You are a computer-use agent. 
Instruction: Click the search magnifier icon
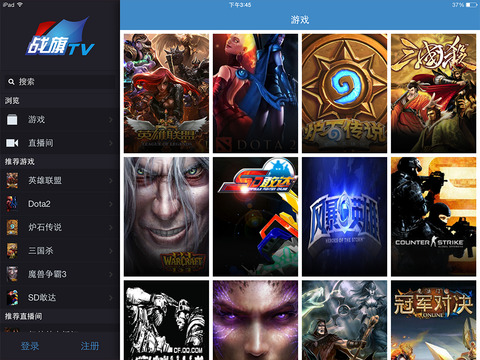pos(11,82)
